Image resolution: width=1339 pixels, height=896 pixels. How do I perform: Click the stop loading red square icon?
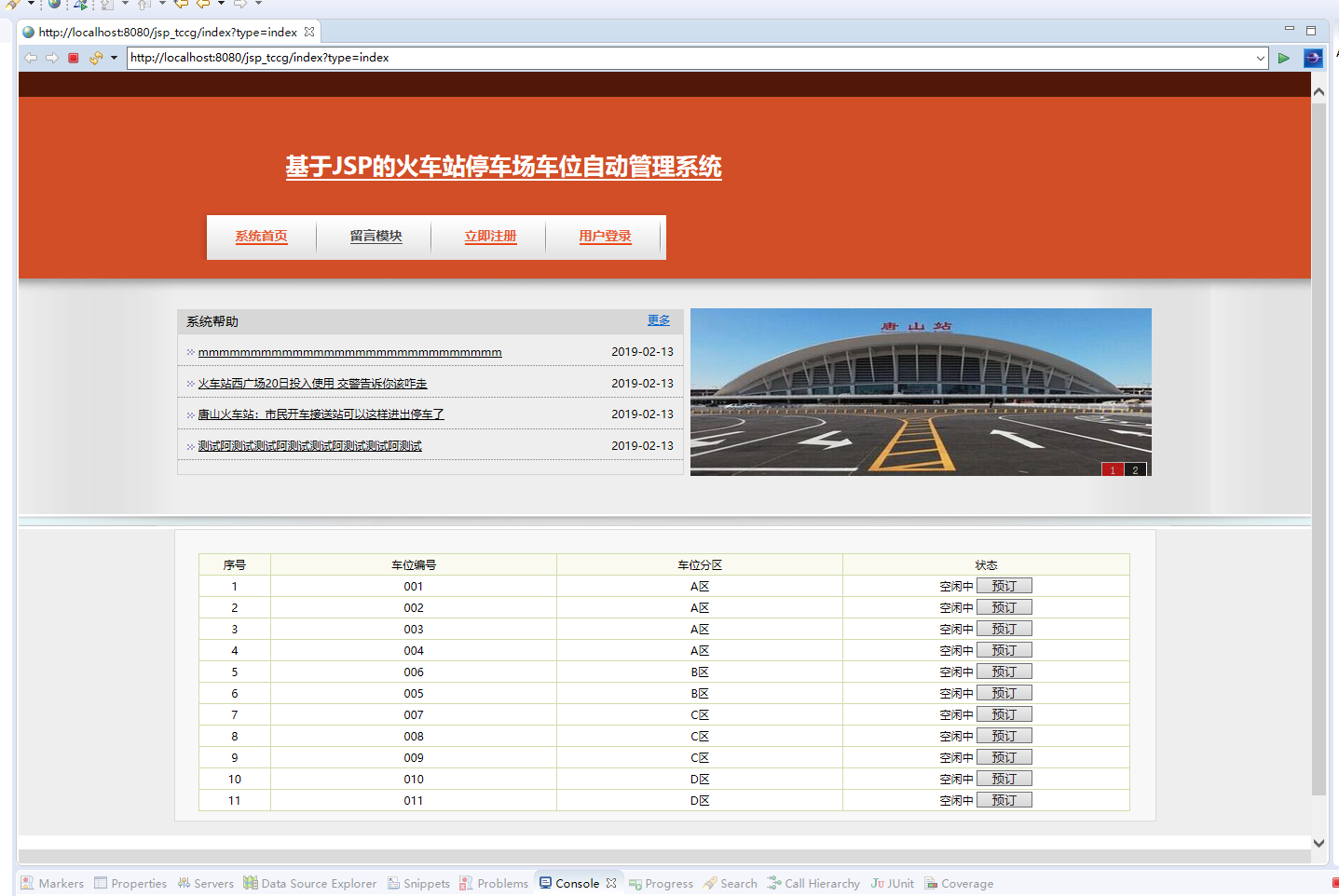tap(73, 58)
